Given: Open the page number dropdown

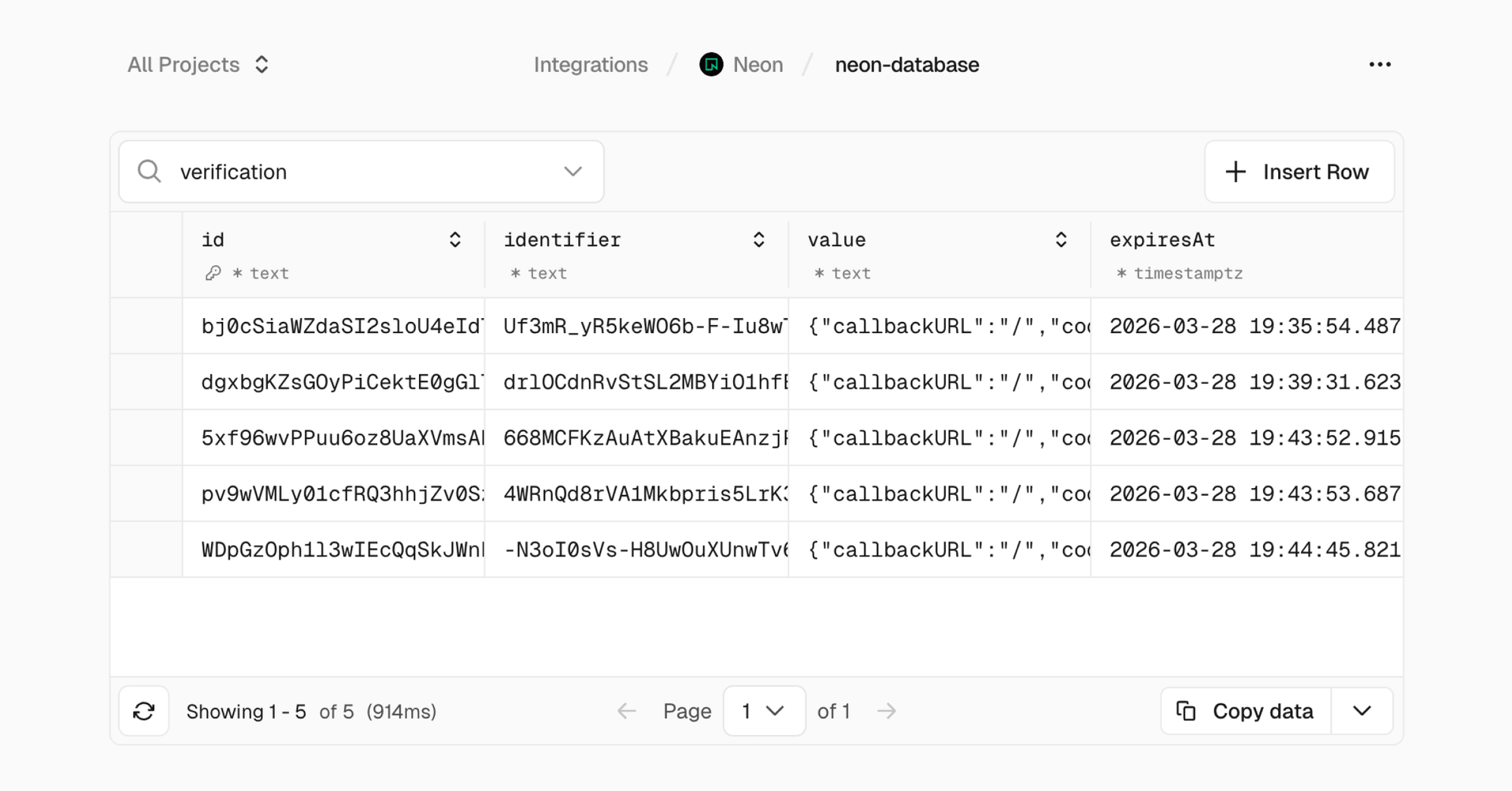Looking at the screenshot, I should (x=764, y=711).
